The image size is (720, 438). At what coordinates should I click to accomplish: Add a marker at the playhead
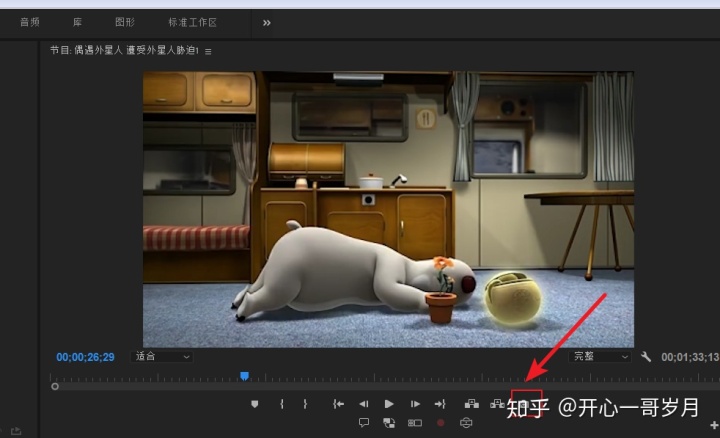(254, 404)
